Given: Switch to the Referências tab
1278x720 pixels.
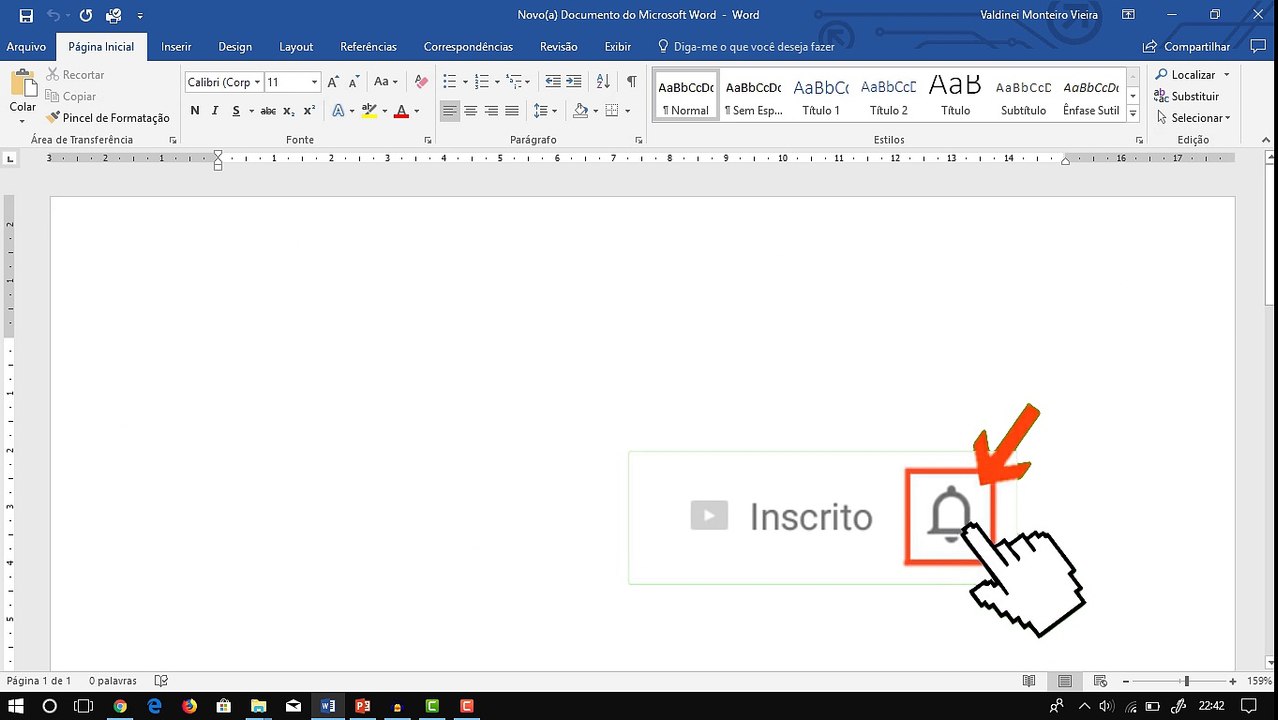Looking at the screenshot, I should [368, 46].
